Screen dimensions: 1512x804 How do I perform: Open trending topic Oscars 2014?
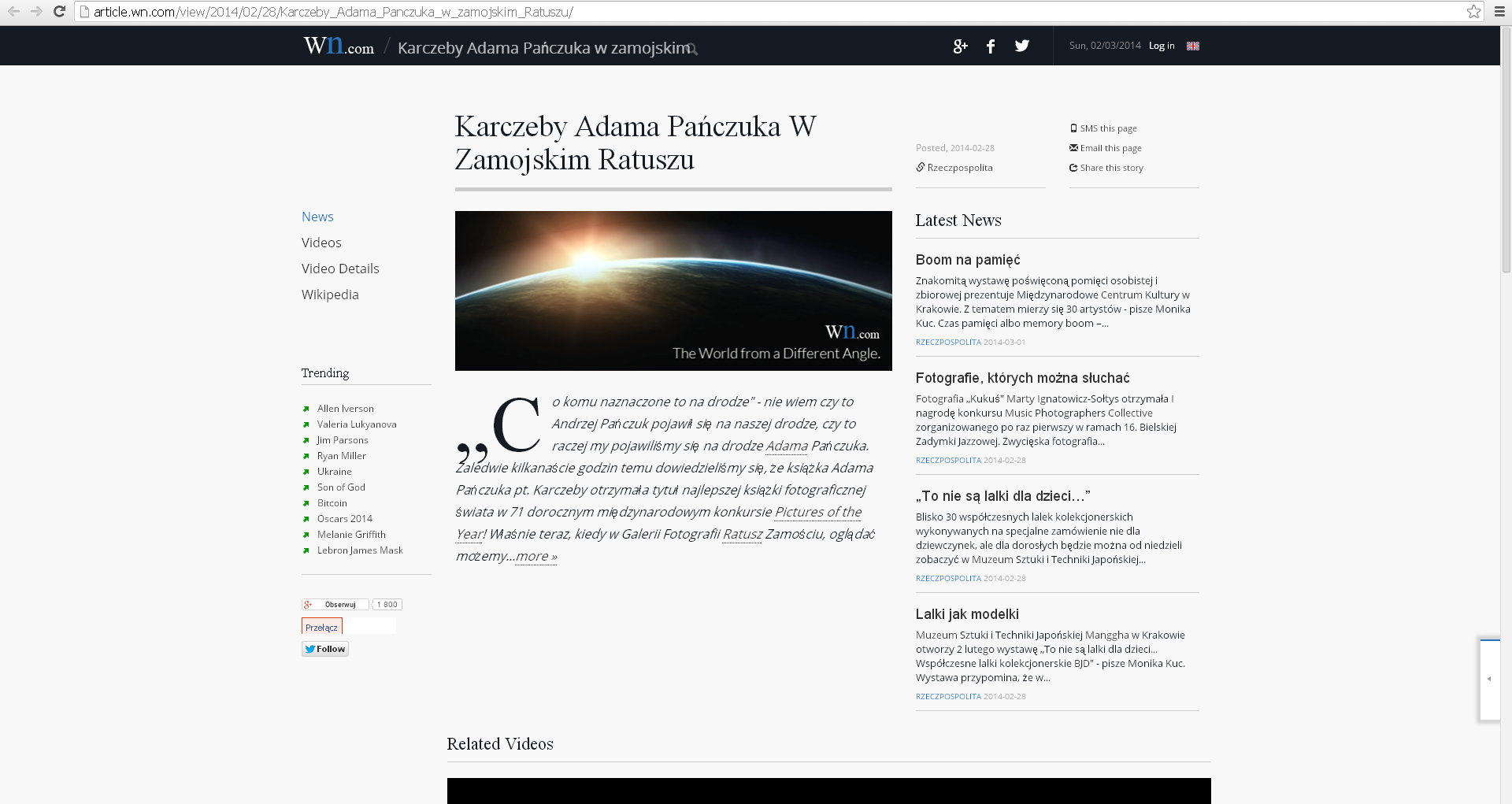[345, 519]
